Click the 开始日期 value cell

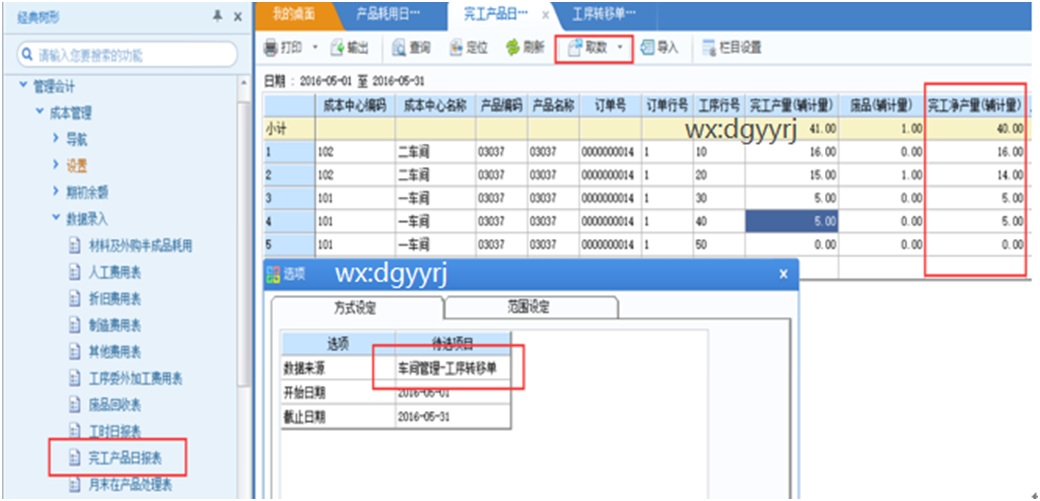[x=454, y=392]
